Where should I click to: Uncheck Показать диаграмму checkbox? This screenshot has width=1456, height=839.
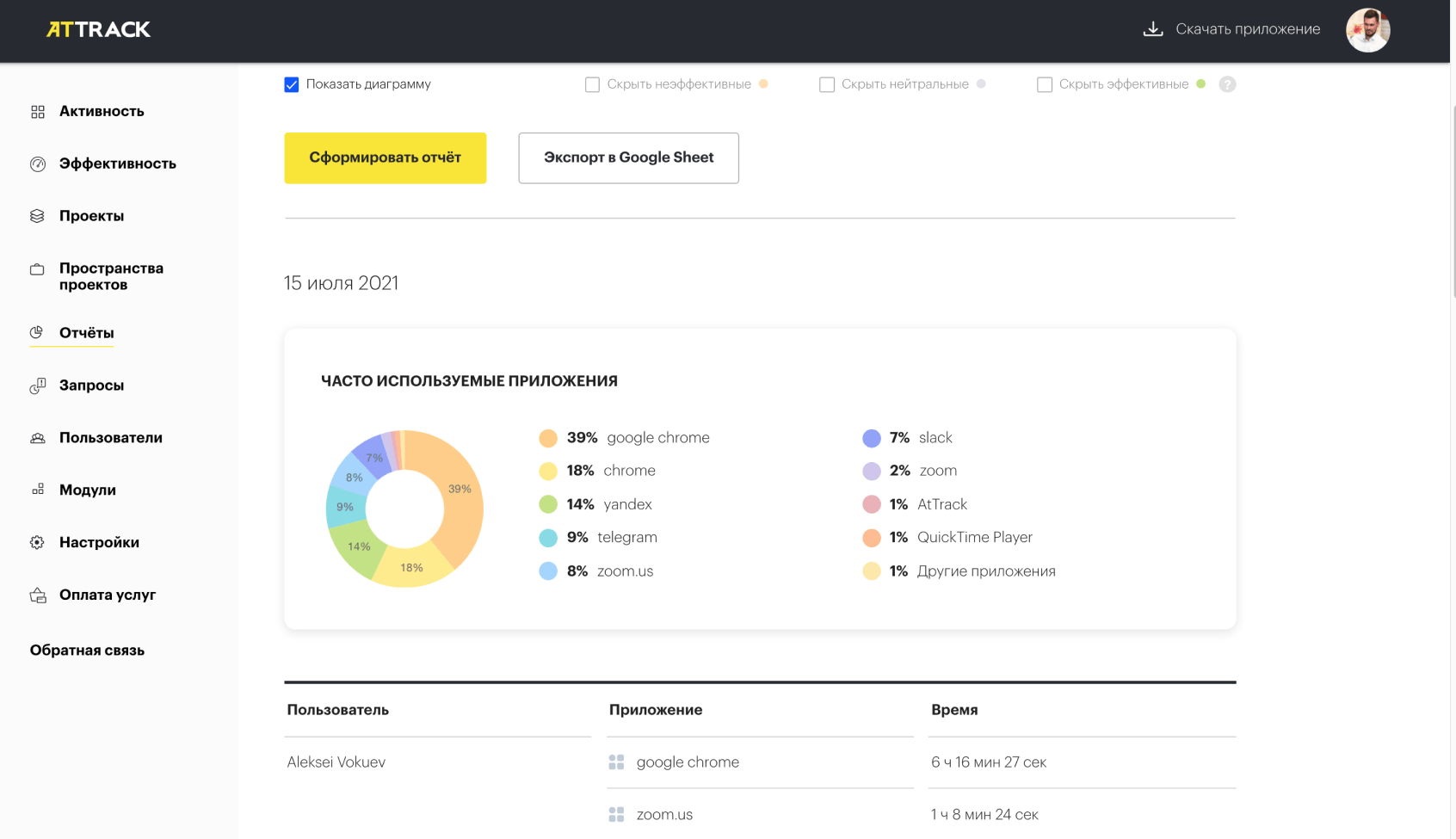[292, 84]
